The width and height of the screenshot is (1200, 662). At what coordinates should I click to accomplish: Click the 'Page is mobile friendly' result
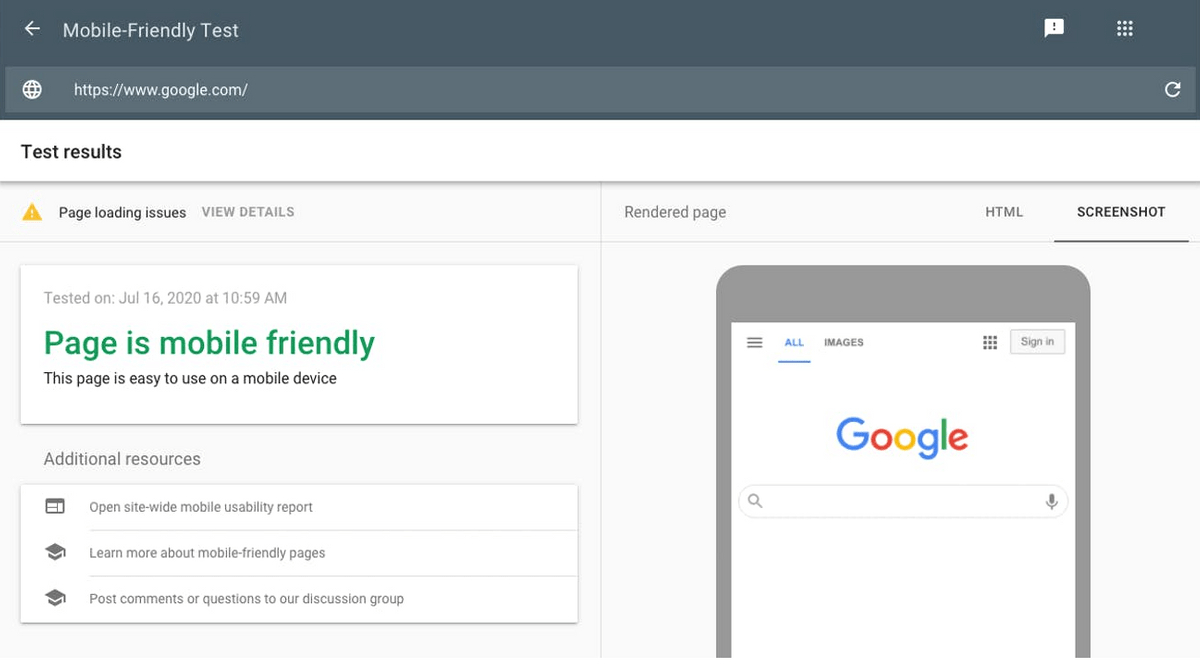coord(209,343)
